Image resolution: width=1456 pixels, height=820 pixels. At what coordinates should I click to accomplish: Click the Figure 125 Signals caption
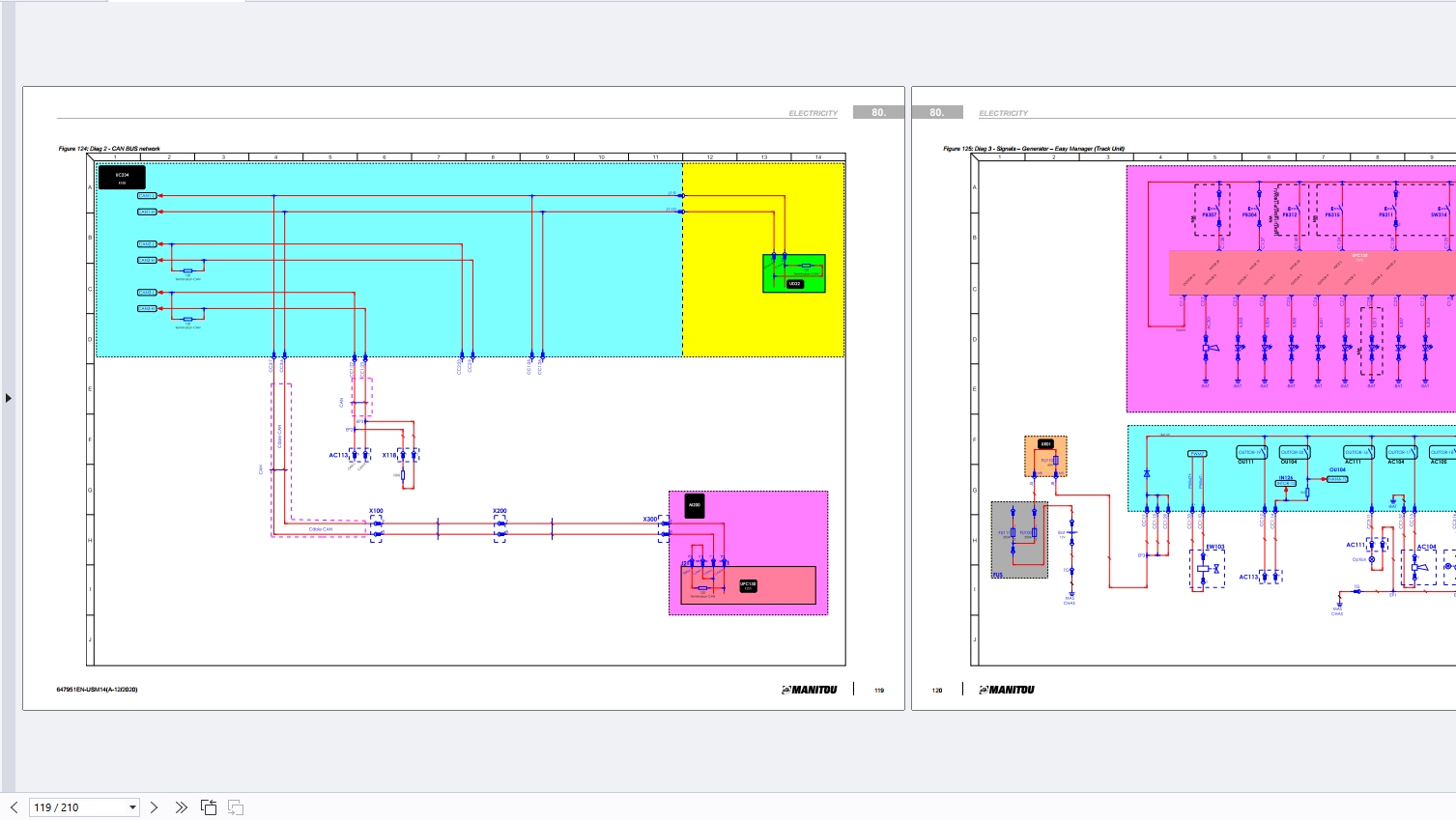pos(1033,149)
